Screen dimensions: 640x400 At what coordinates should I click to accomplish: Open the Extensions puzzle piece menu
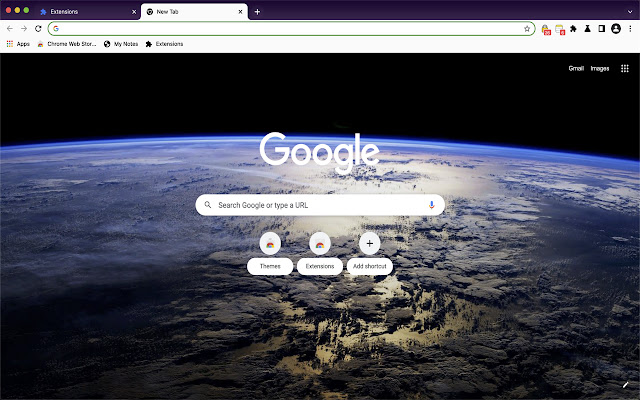(x=573, y=29)
